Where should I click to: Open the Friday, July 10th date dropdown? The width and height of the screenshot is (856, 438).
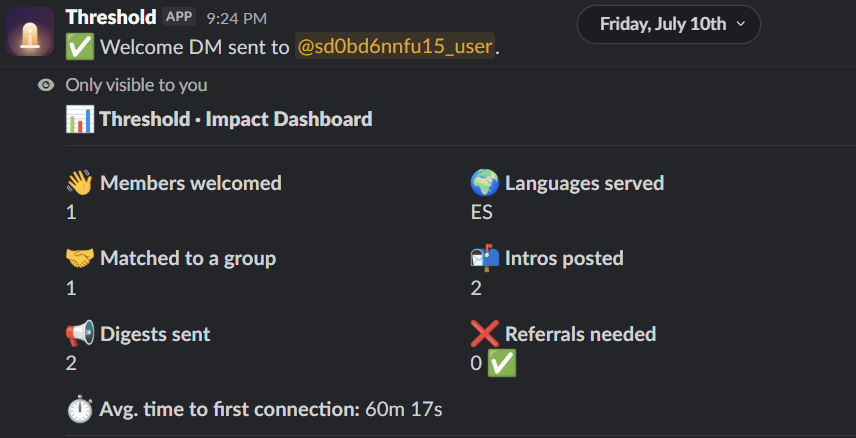pyautogui.click(x=669, y=25)
